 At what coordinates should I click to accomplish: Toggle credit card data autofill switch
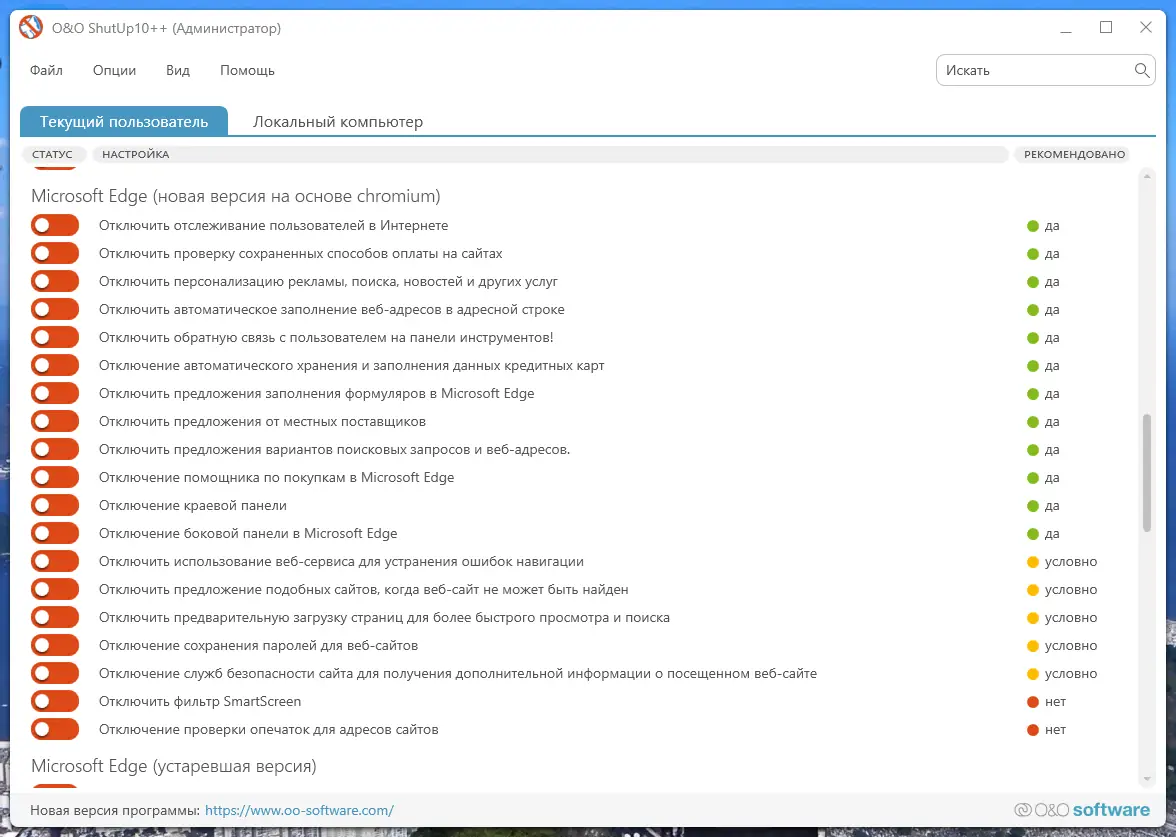55,365
